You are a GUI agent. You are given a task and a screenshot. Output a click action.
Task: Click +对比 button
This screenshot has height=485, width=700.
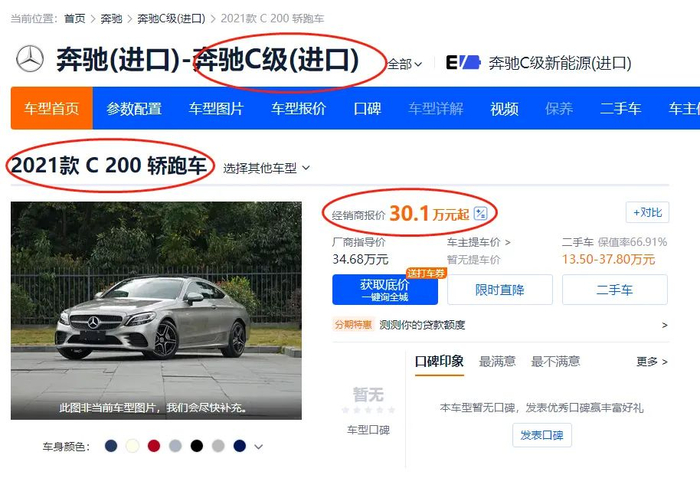tap(647, 213)
